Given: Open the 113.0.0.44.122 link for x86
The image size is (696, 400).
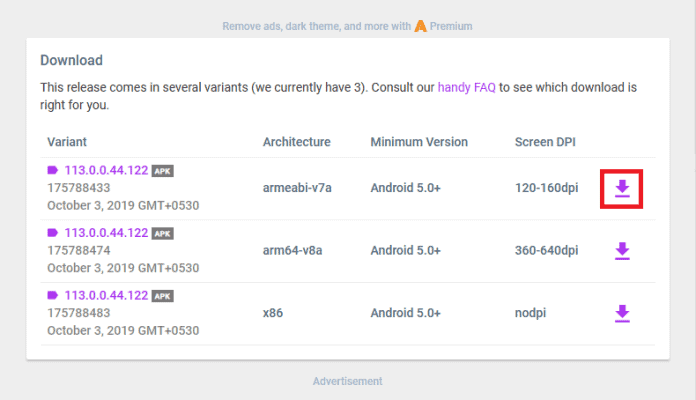Looking at the screenshot, I should pos(106,296).
